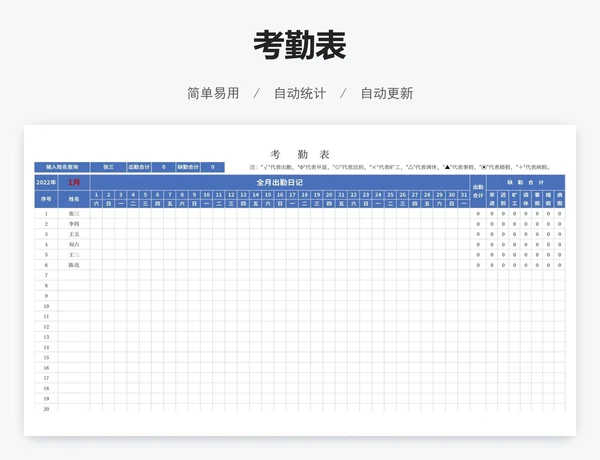The height and width of the screenshot is (460, 600).
Task: Select day 10 column header
Action: tap(207, 195)
